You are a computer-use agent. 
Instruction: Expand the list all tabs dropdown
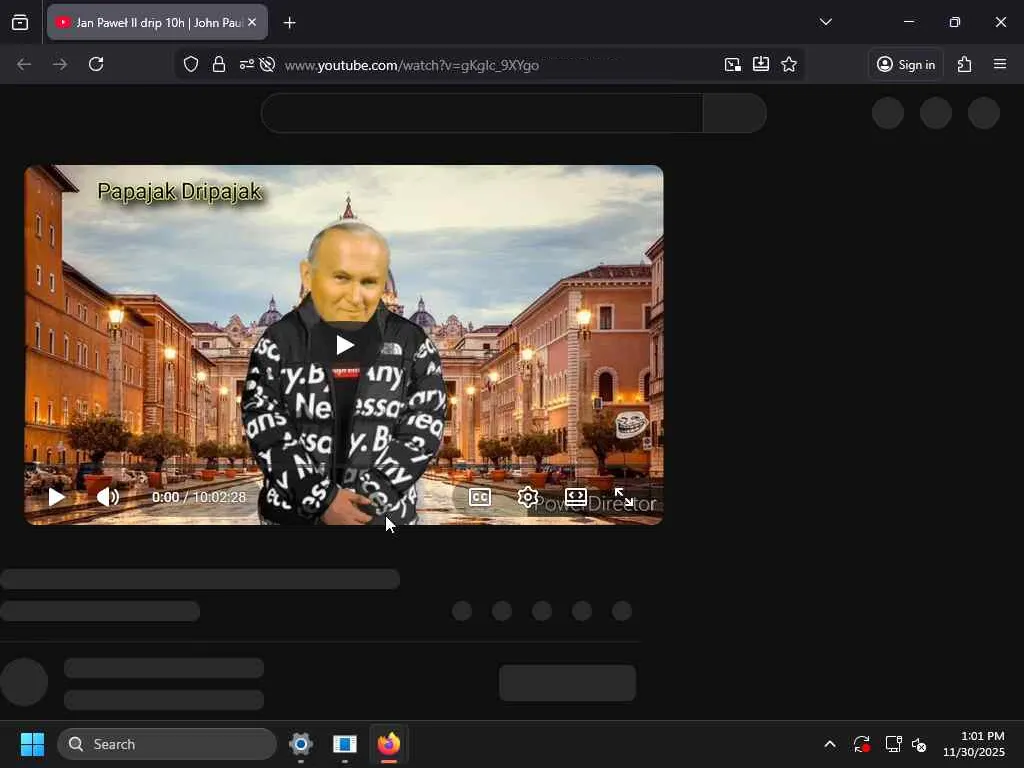pyautogui.click(x=825, y=22)
